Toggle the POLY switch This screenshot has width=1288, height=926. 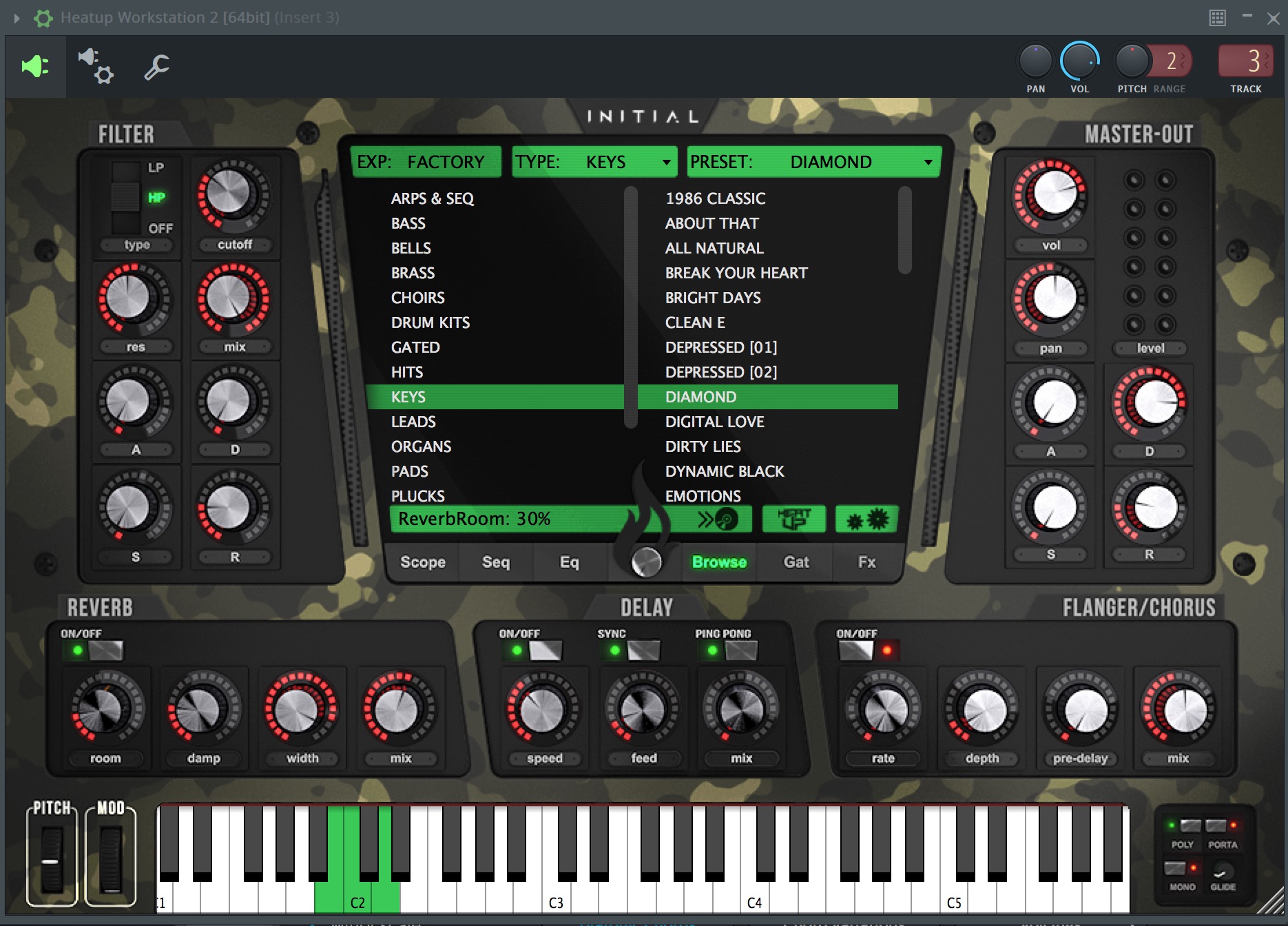(1190, 825)
